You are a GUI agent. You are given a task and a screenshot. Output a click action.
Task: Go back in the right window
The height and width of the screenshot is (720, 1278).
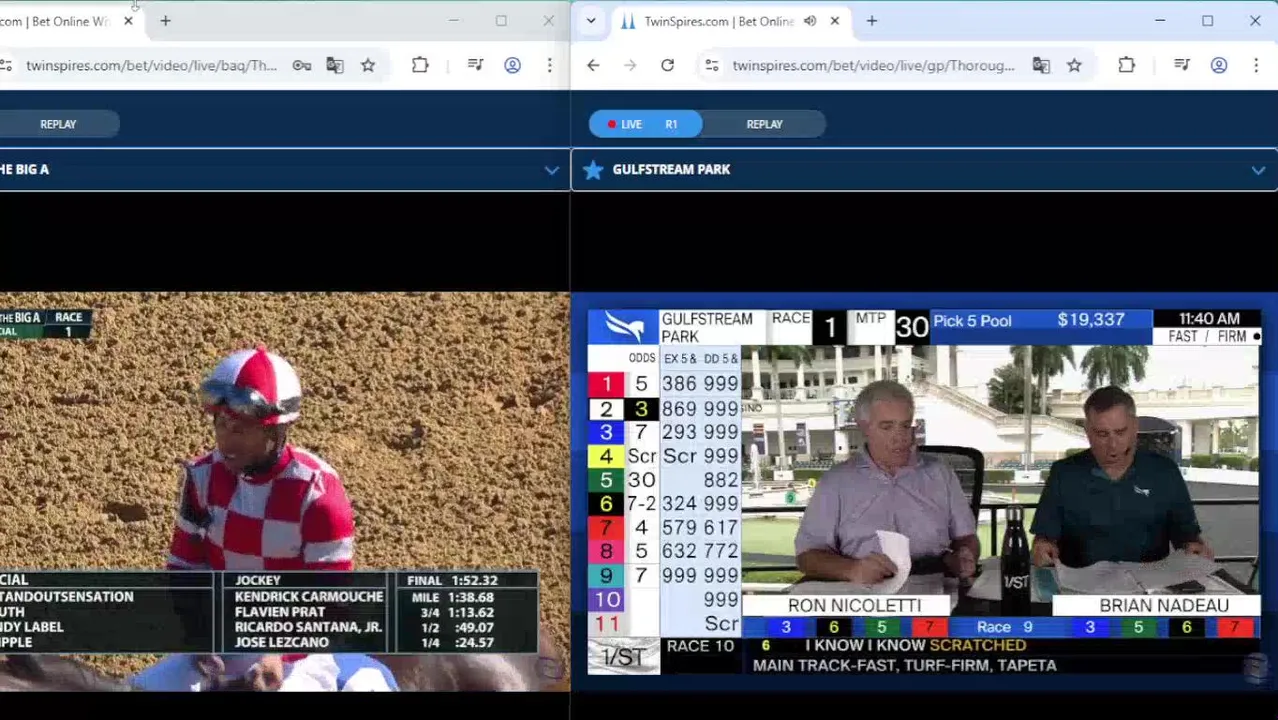[x=593, y=65]
